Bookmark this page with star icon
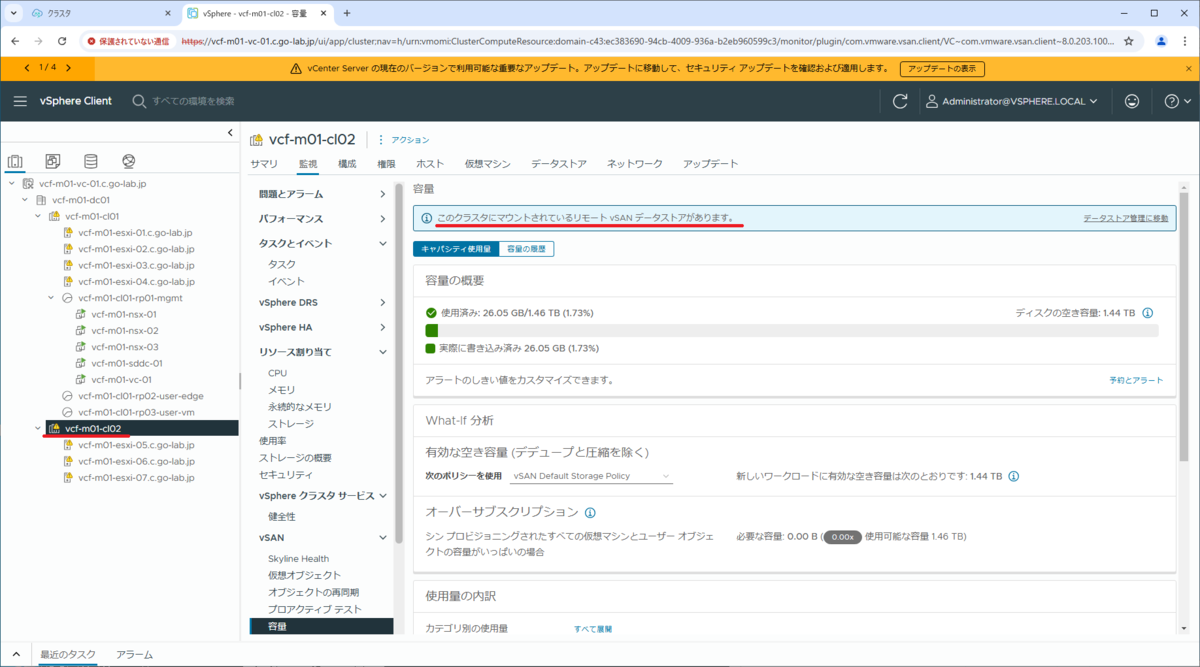The image size is (1200, 667). 1129,41
